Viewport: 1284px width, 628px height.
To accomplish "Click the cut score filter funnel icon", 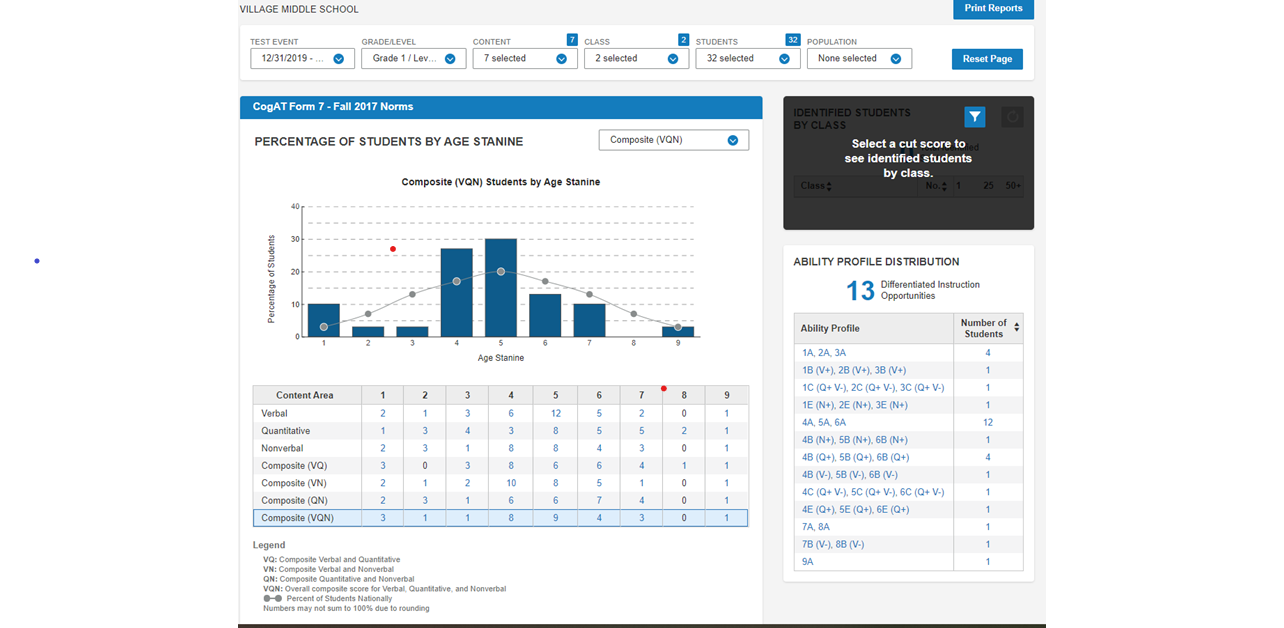I will pyautogui.click(x=974, y=117).
